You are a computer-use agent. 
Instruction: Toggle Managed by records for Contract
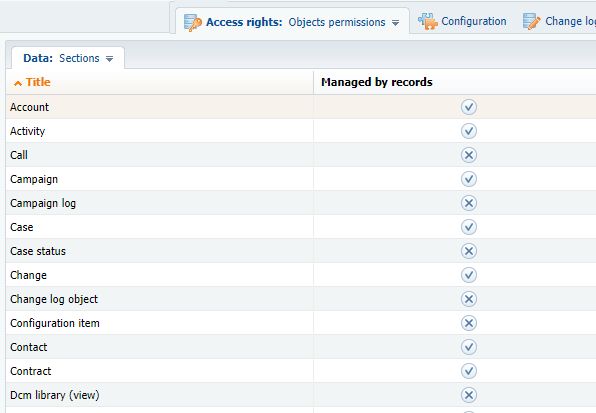coord(469,371)
